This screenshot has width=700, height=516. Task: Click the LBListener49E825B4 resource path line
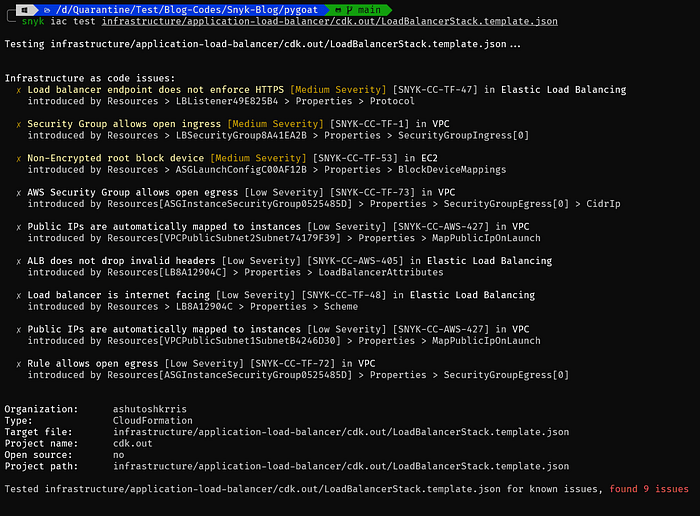(x=221, y=101)
